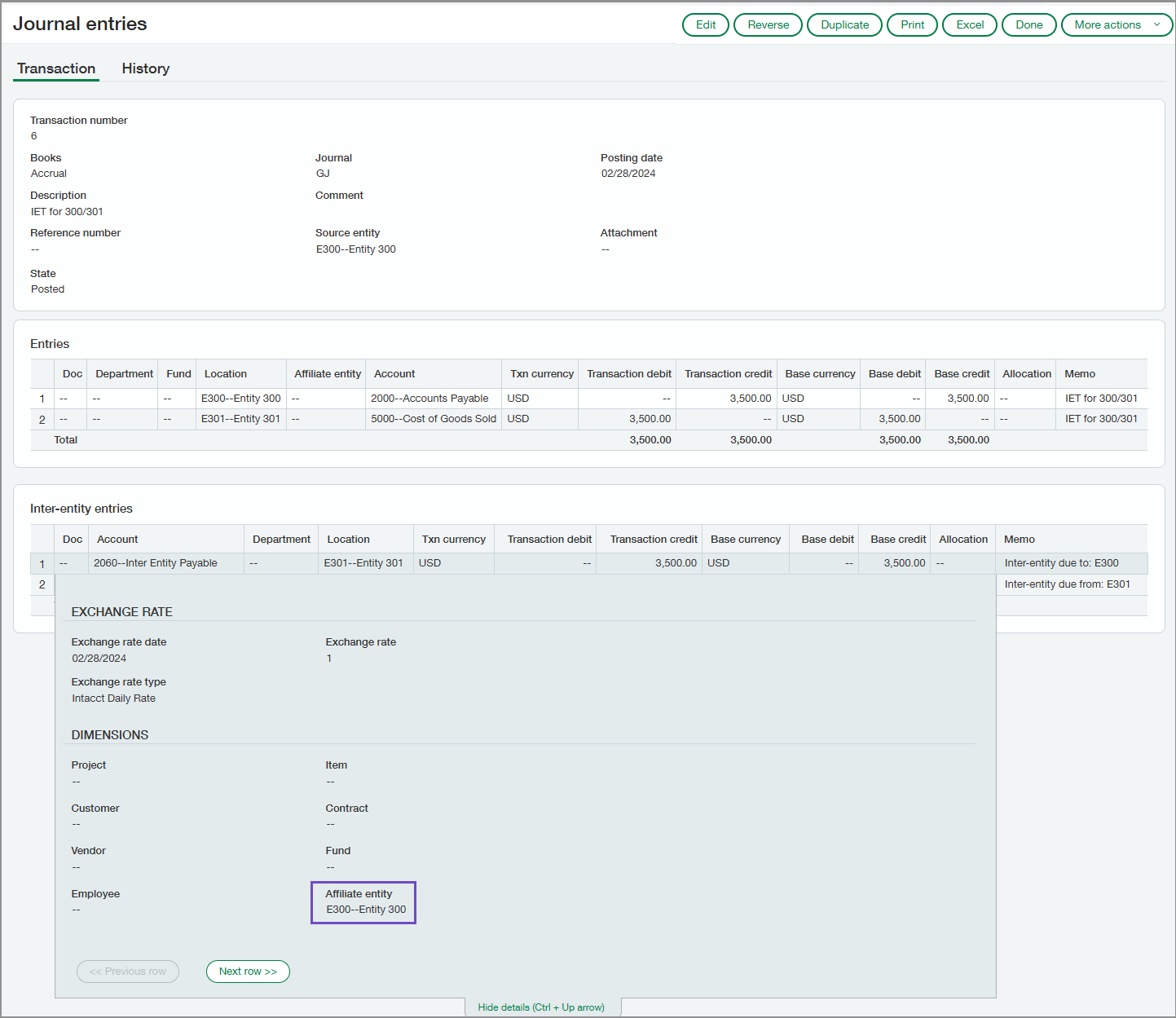1176x1018 pixels.
Task: Click the Done button
Action: pos(1028,24)
